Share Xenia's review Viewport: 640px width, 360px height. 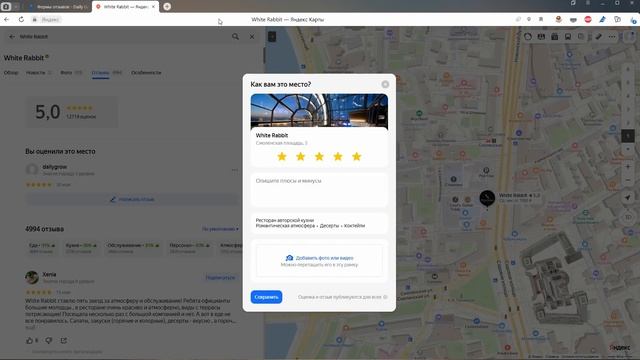click(64, 340)
